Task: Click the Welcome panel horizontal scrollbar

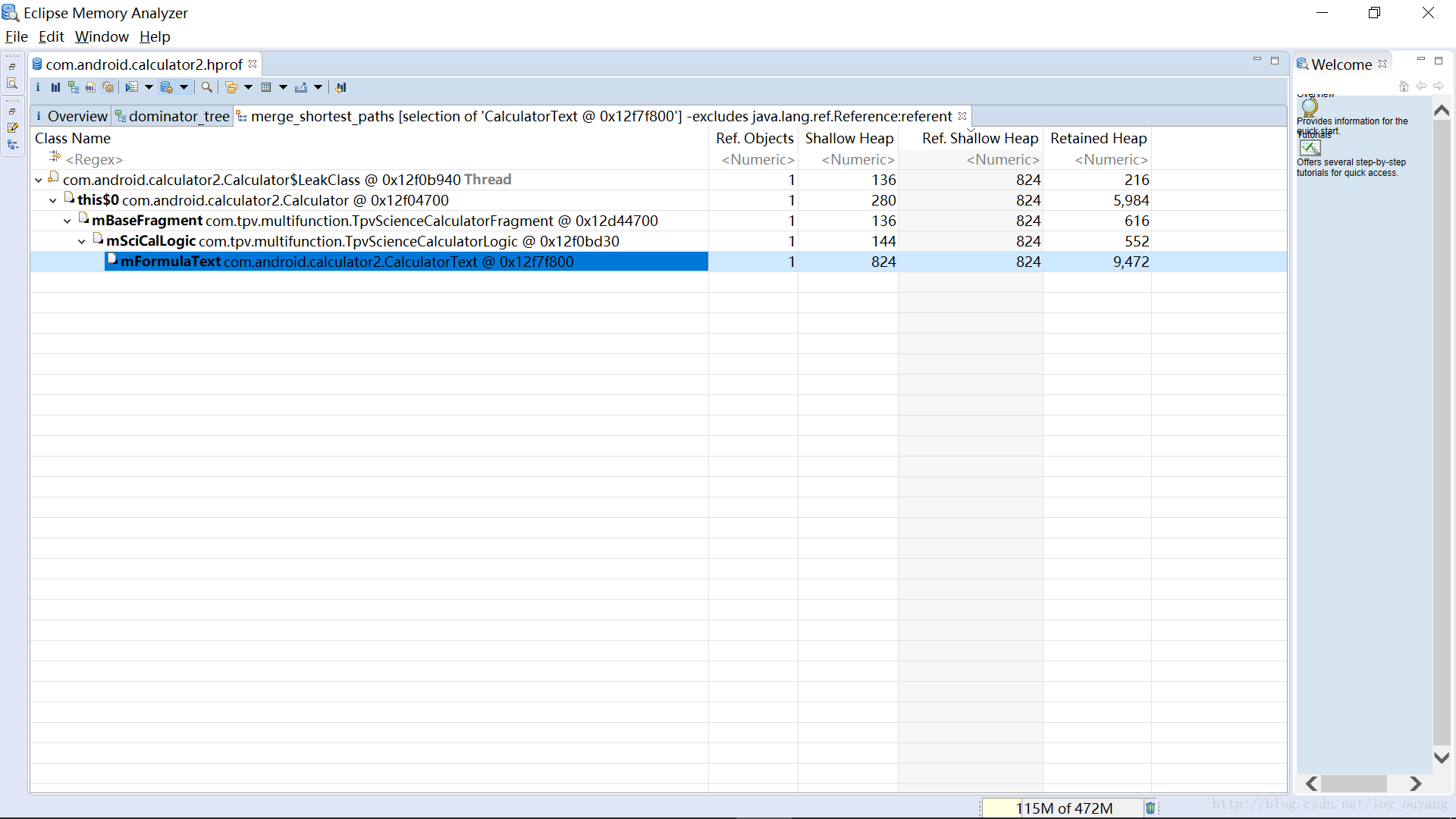Action: (1353, 783)
